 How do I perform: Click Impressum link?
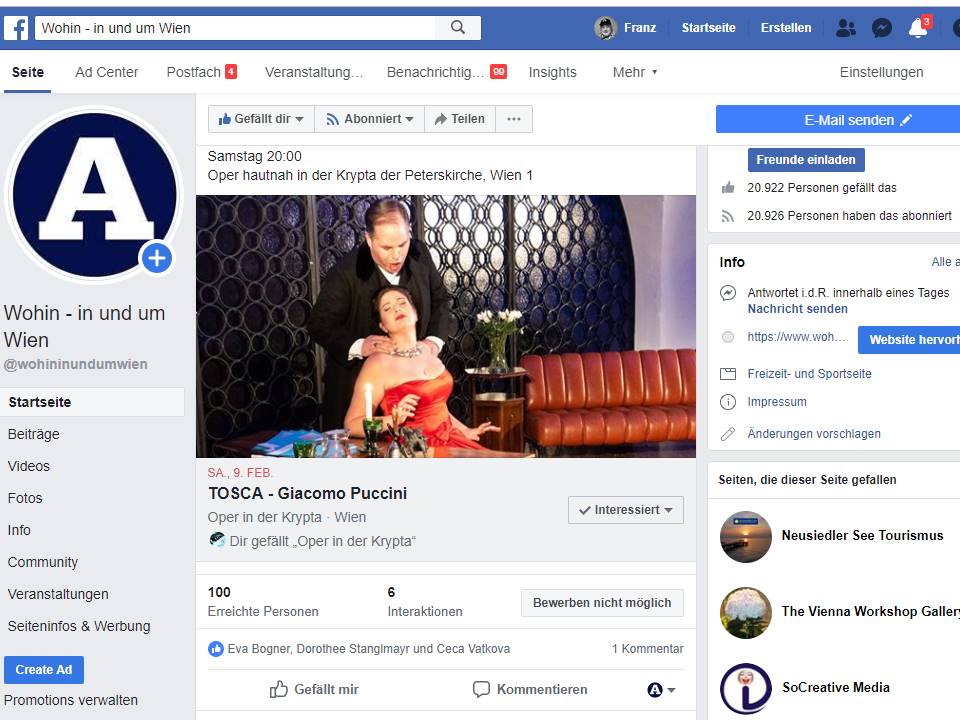click(x=777, y=402)
